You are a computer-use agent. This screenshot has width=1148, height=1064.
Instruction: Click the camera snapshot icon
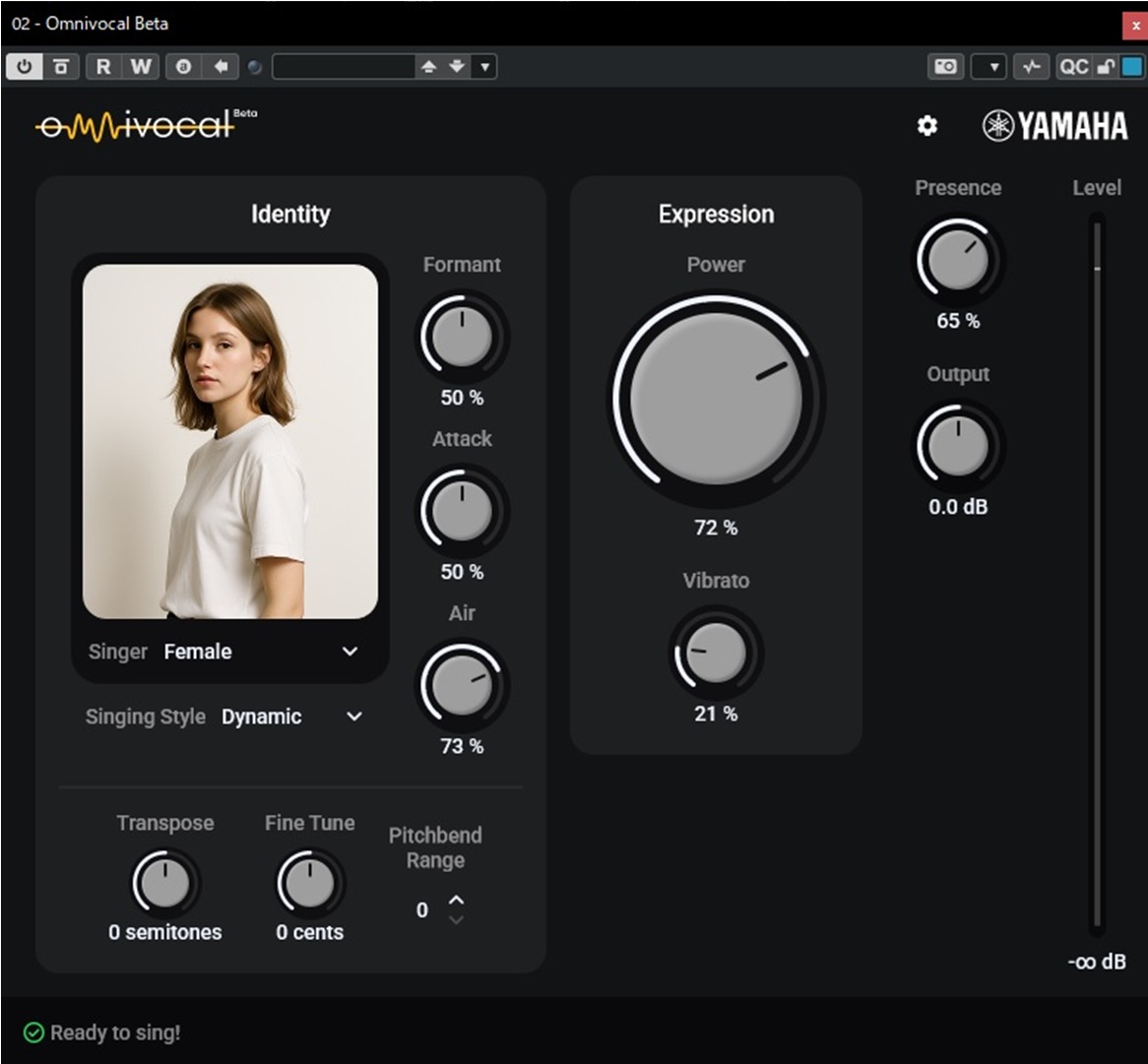coord(945,67)
